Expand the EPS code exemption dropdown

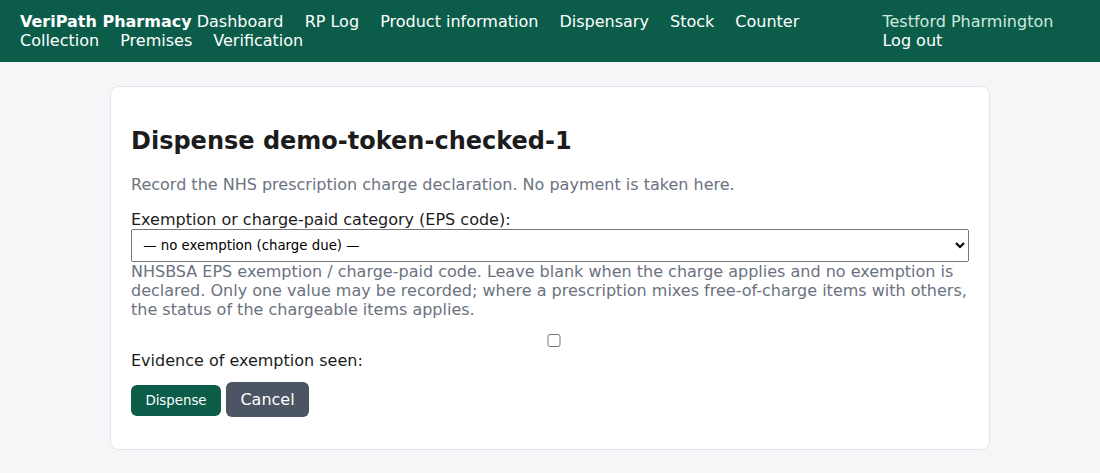tap(550, 246)
